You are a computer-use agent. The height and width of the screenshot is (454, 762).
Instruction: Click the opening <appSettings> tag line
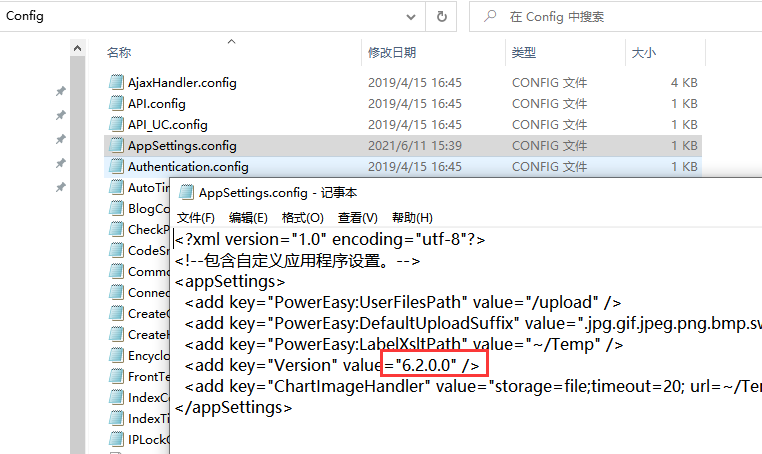click(x=230, y=281)
